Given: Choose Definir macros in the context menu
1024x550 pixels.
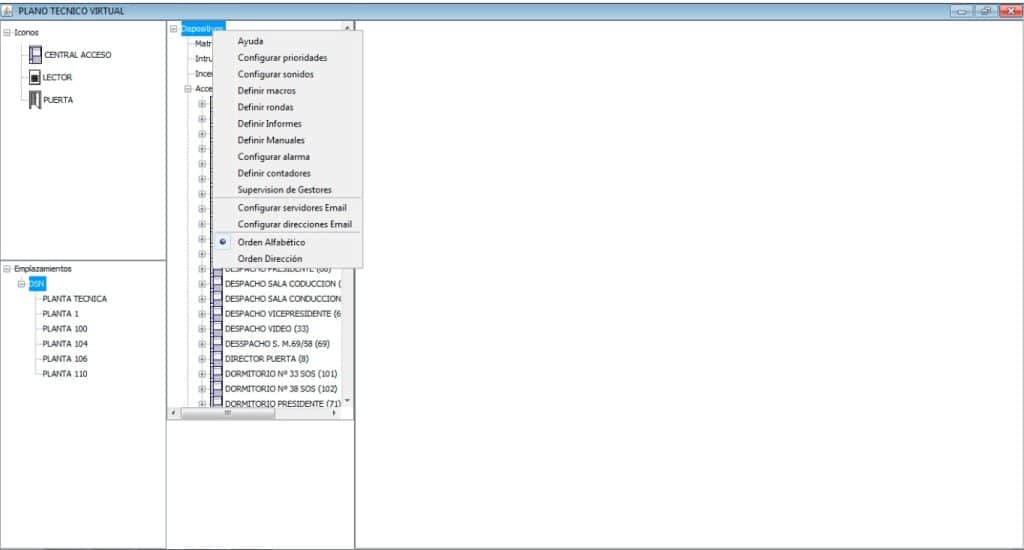Looking at the screenshot, I should tap(266, 91).
